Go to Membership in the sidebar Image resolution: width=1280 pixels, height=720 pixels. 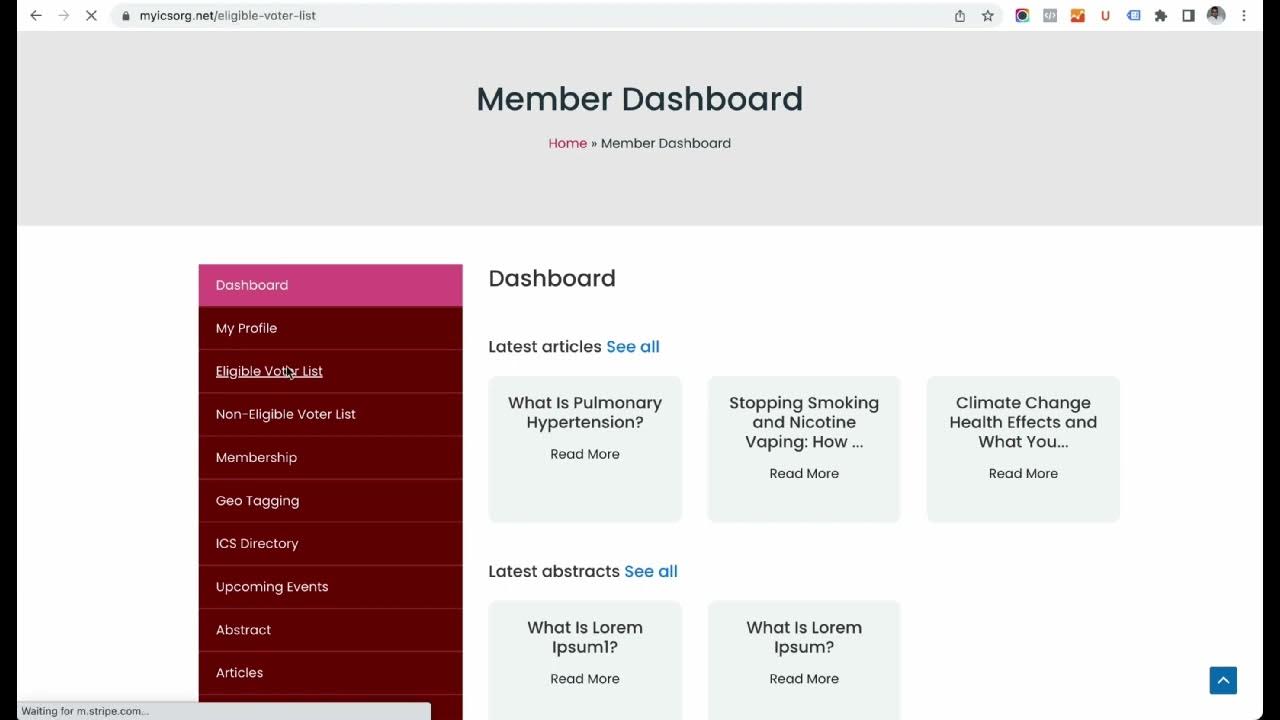click(330, 457)
